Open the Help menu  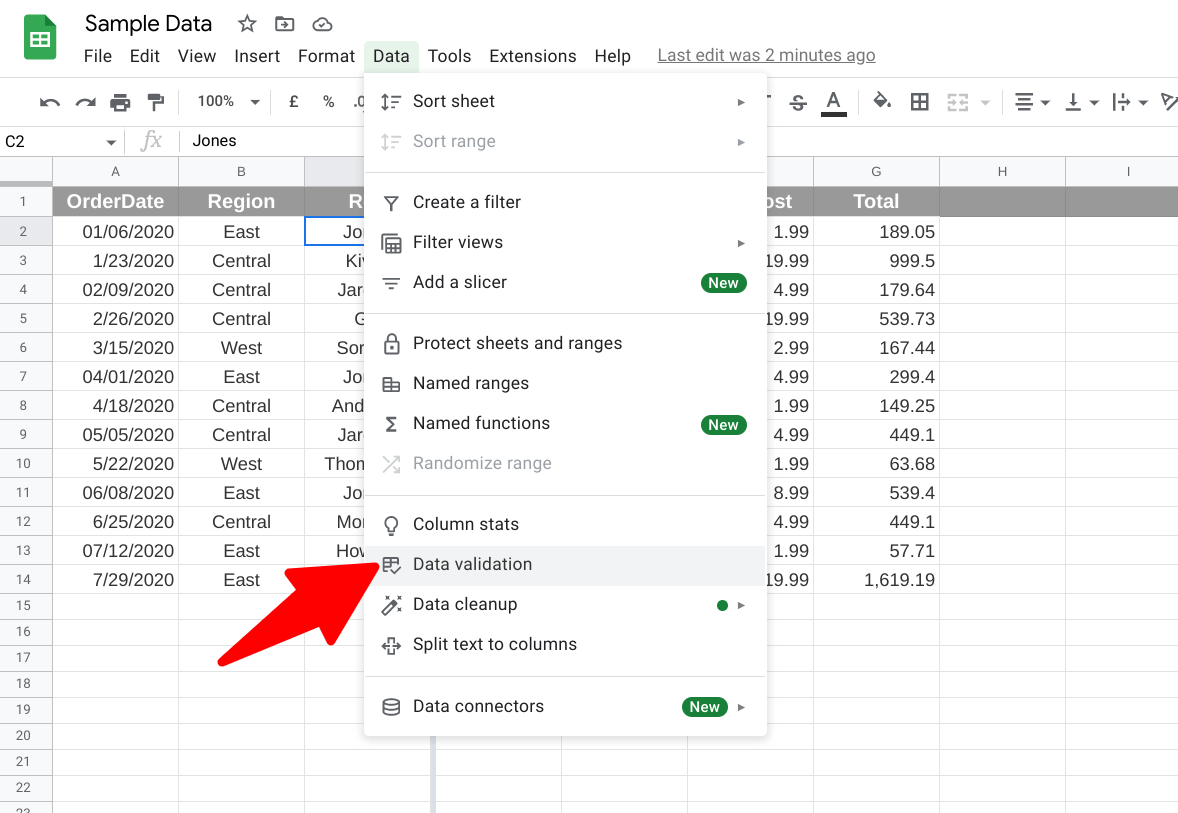click(612, 56)
